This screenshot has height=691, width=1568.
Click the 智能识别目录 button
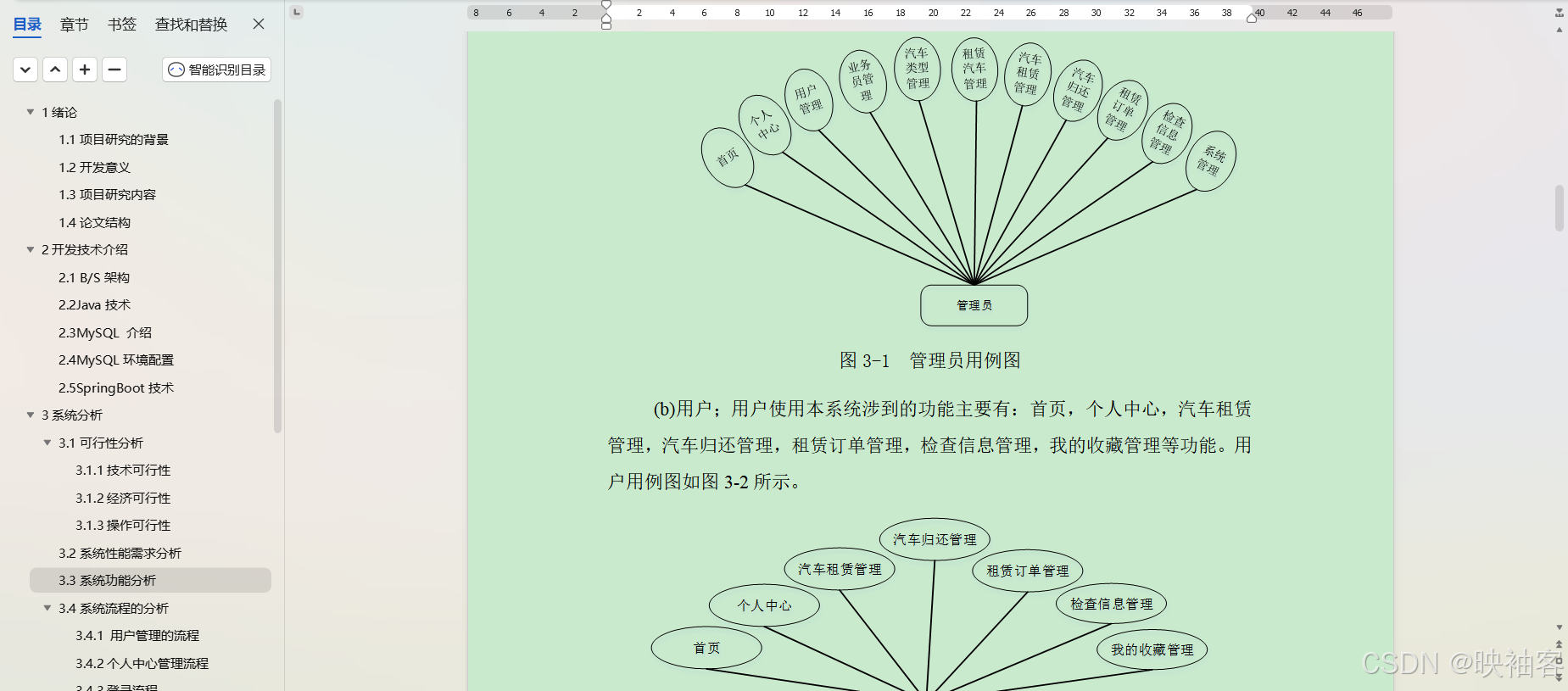coord(216,70)
